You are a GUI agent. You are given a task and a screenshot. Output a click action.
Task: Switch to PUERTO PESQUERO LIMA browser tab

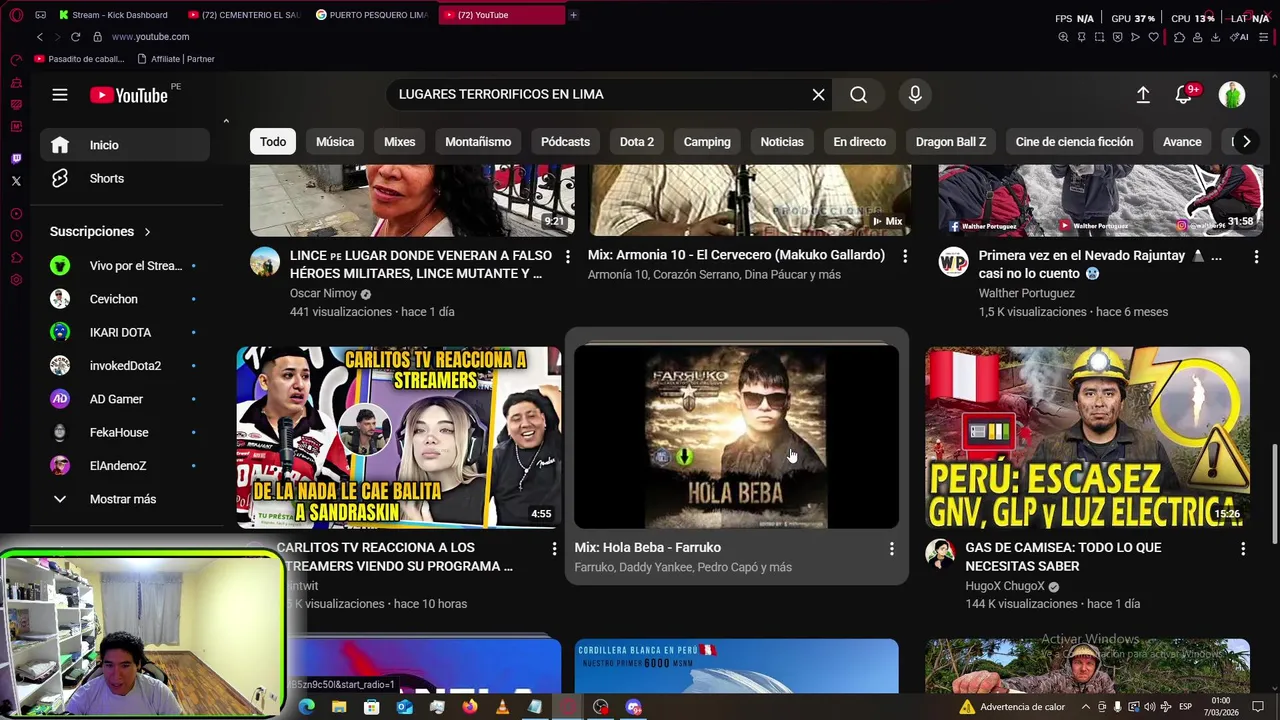click(x=372, y=15)
